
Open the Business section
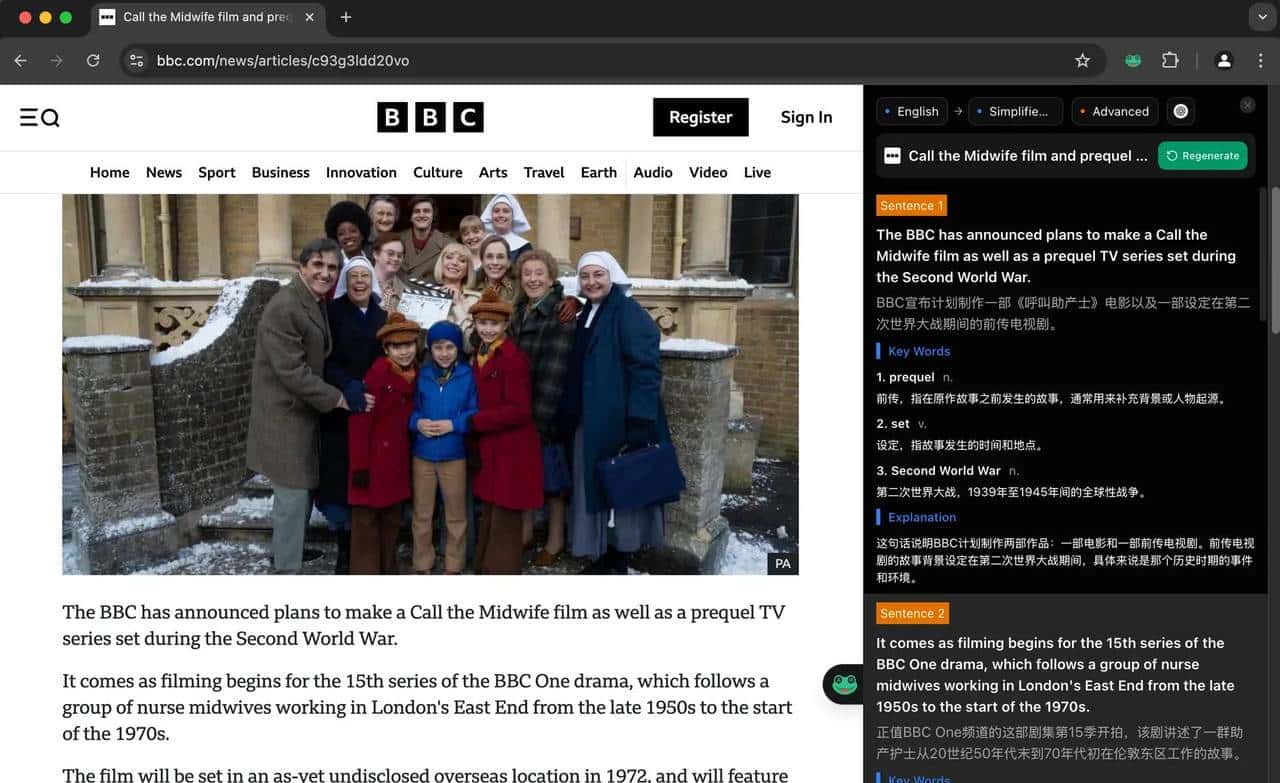(281, 172)
